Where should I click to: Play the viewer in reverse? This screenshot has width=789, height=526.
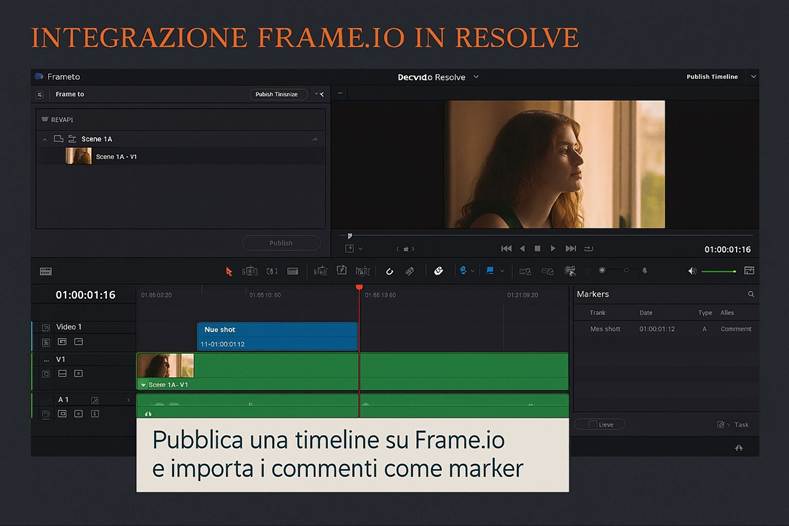pos(522,249)
